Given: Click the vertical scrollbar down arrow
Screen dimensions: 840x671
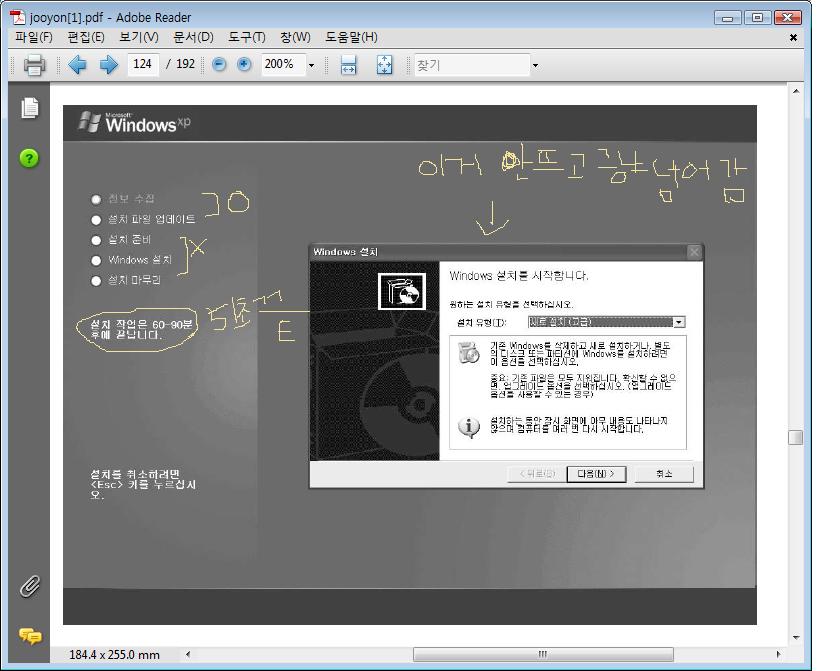Looking at the screenshot, I should point(796,638).
